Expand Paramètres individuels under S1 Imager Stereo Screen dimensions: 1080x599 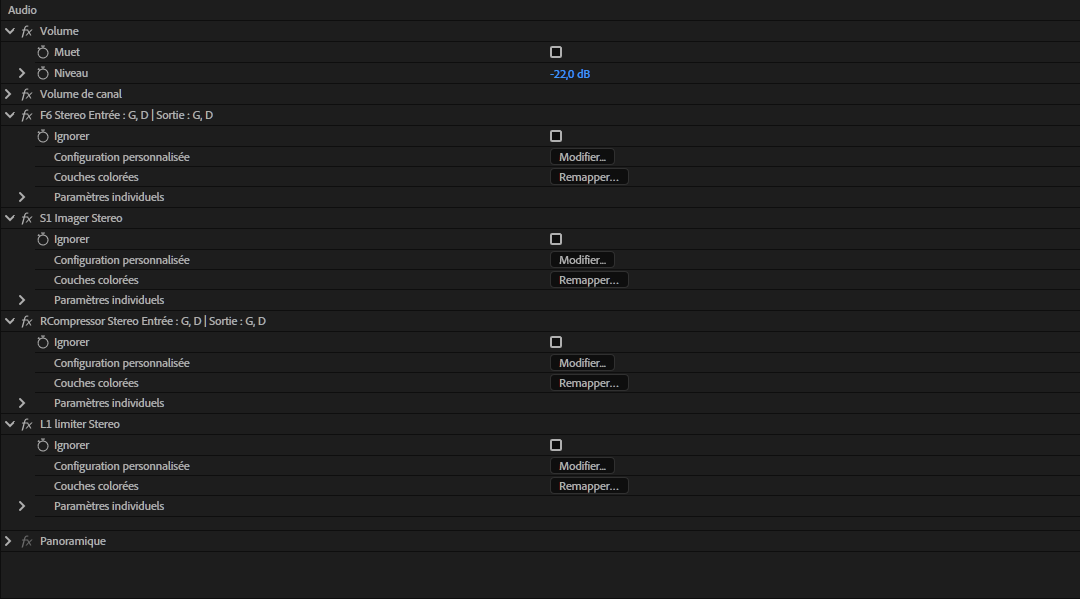click(x=22, y=300)
